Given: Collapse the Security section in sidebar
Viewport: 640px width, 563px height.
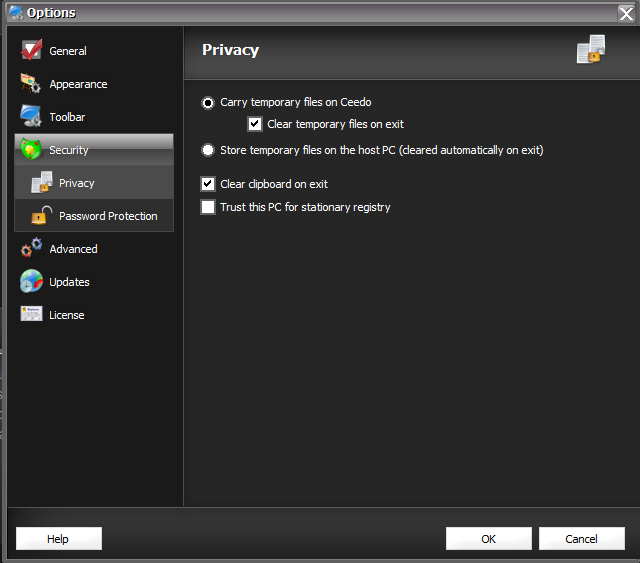Looking at the screenshot, I should [x=69, y=150].
